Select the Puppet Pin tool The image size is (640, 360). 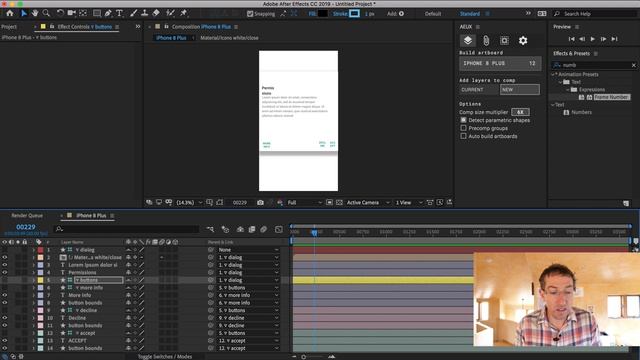184,13
